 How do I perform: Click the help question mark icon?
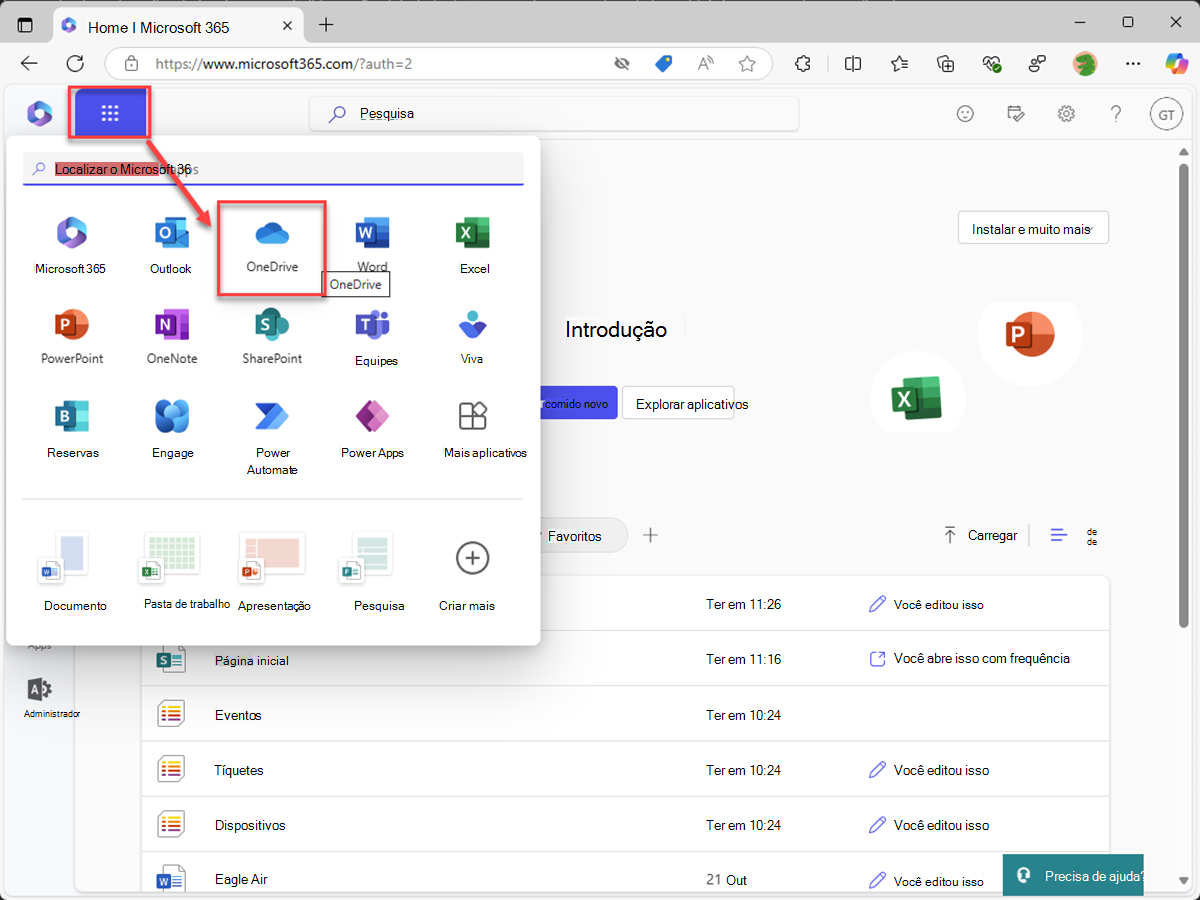[x=1116, y=114]
